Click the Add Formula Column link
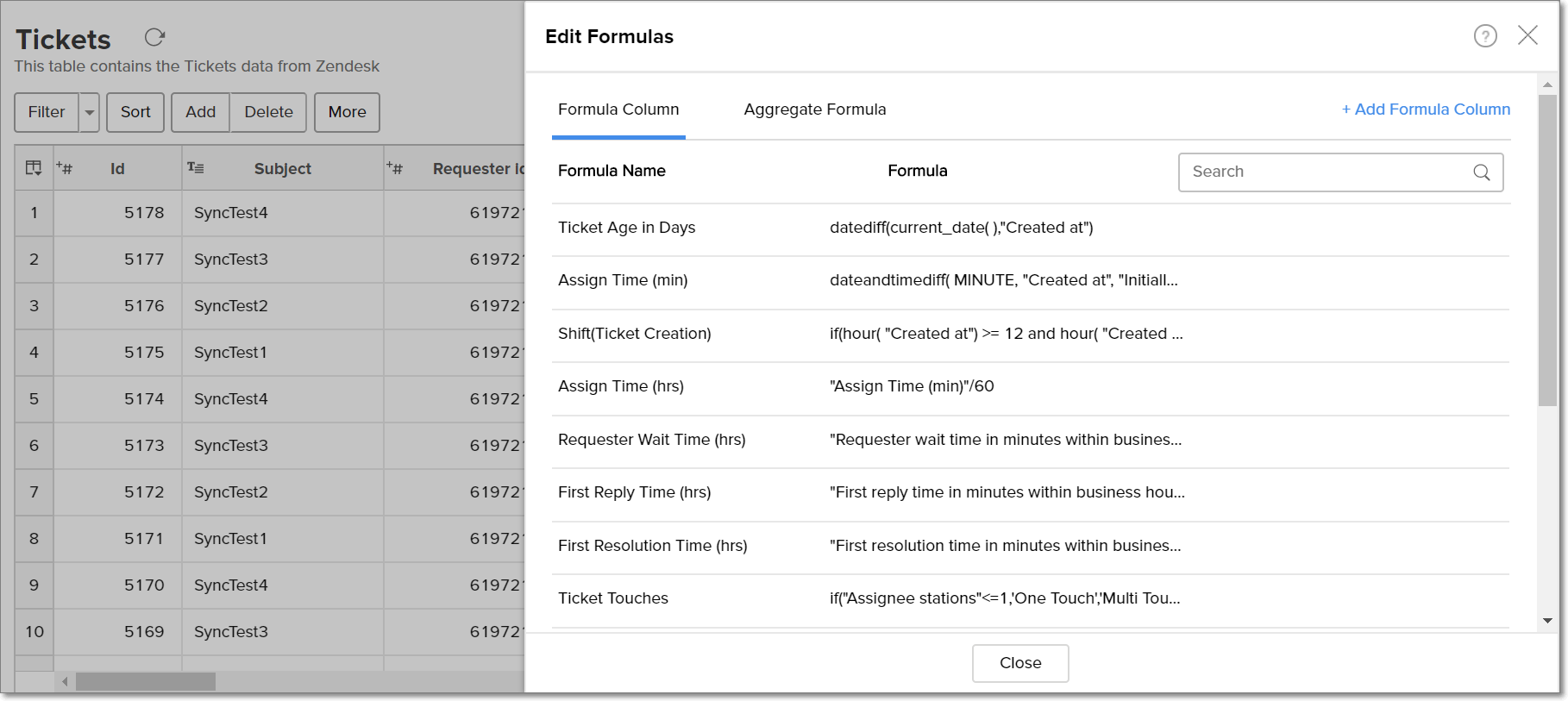1568x701 pixels. coord(1426,110)
